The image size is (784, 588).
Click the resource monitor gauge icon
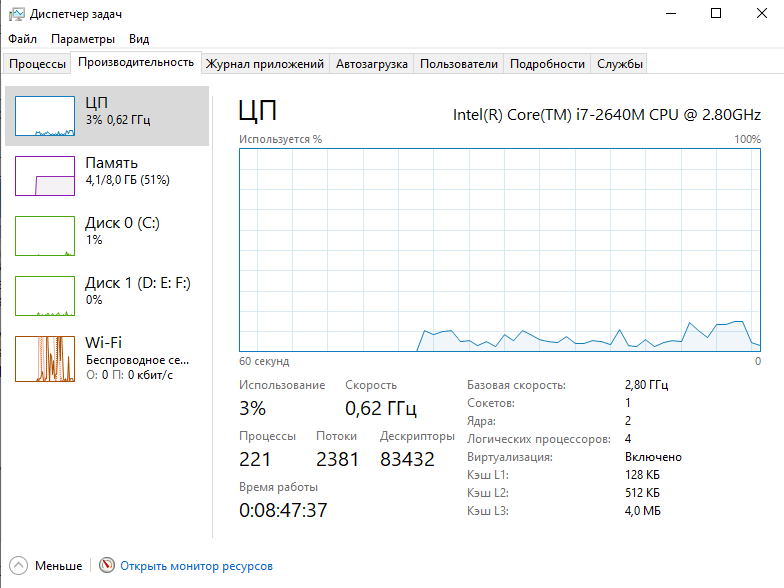click(x=106, y=566)
